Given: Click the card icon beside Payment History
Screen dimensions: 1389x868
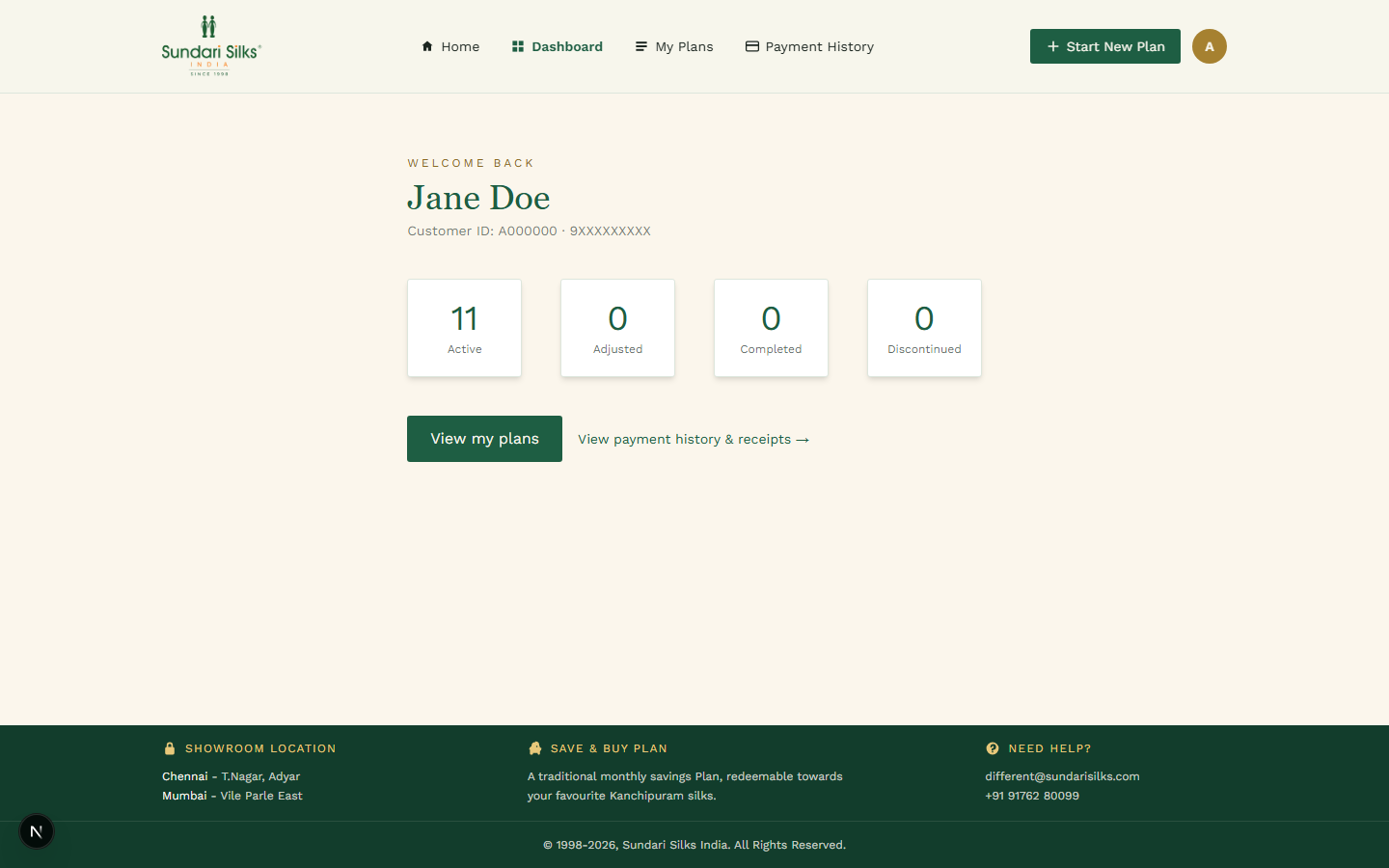Looking at the screenshot, I should 752,46.
